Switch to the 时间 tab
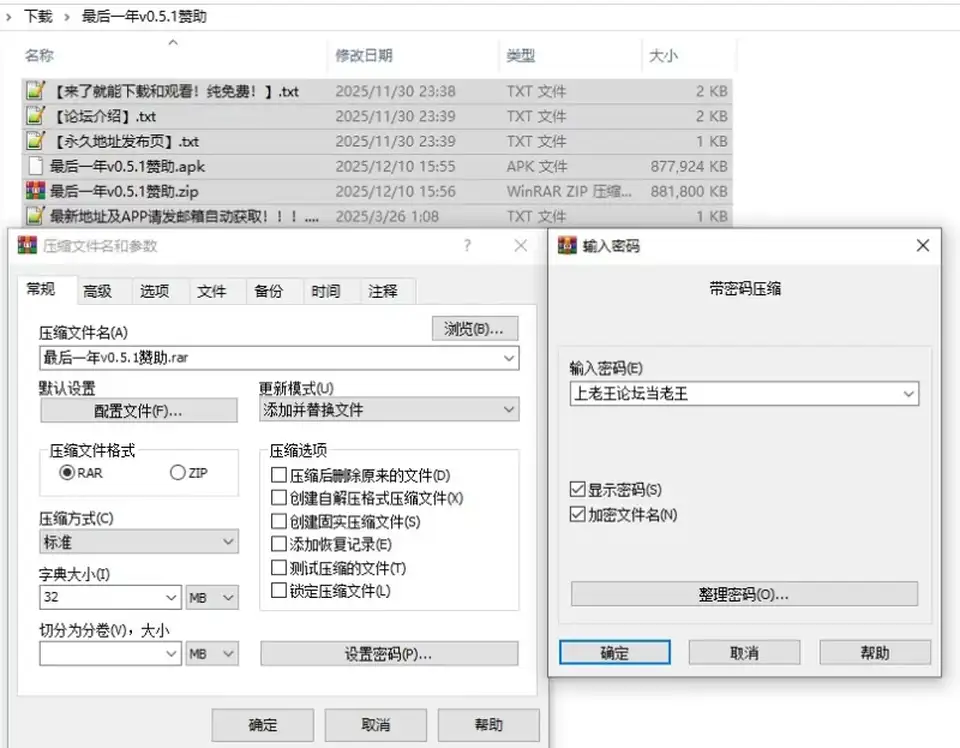Image resolution: width=960 pixels, height=748 pixels. coord(326,291)
